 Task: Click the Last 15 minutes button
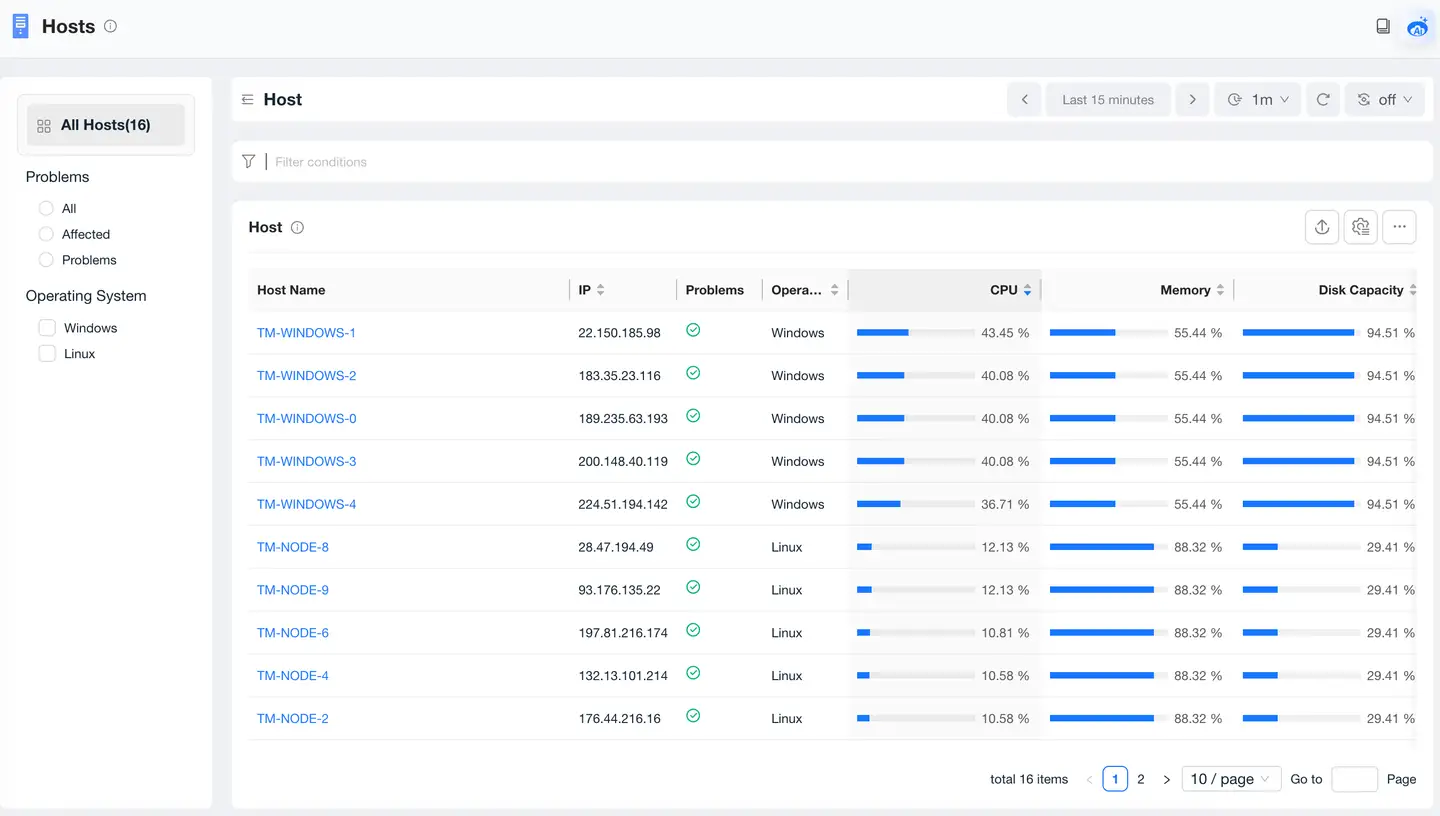pyautogui.click(x=1107, y=100)
